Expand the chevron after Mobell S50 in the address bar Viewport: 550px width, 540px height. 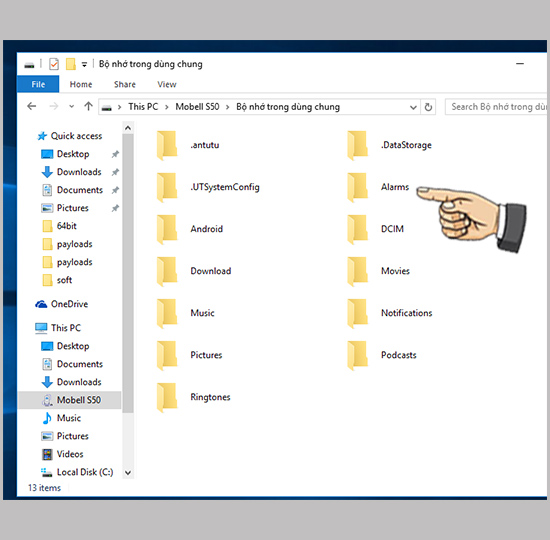[x=227, y=107]
